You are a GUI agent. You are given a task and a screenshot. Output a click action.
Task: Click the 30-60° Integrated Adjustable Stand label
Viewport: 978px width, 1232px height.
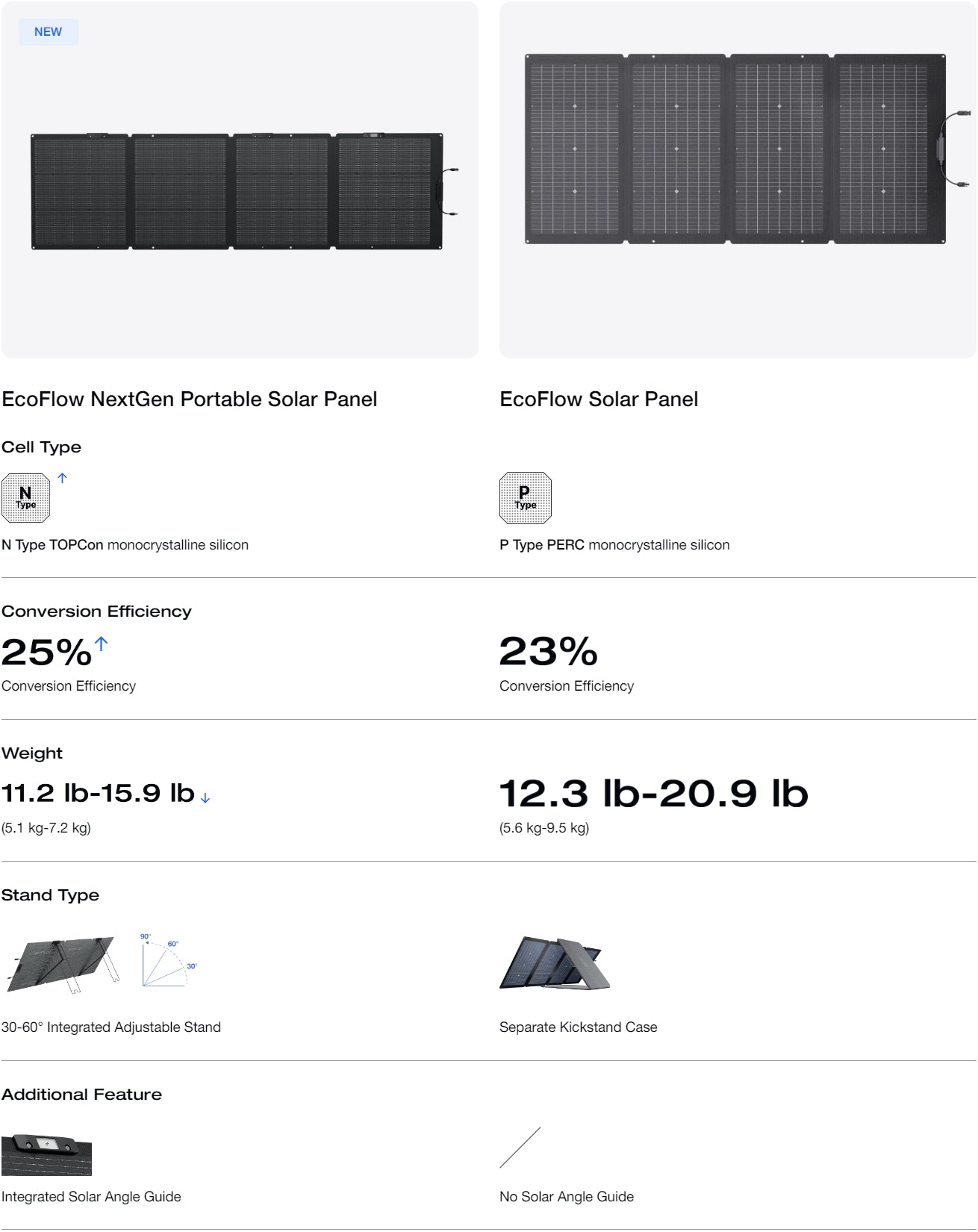[x=111, y=1027]
